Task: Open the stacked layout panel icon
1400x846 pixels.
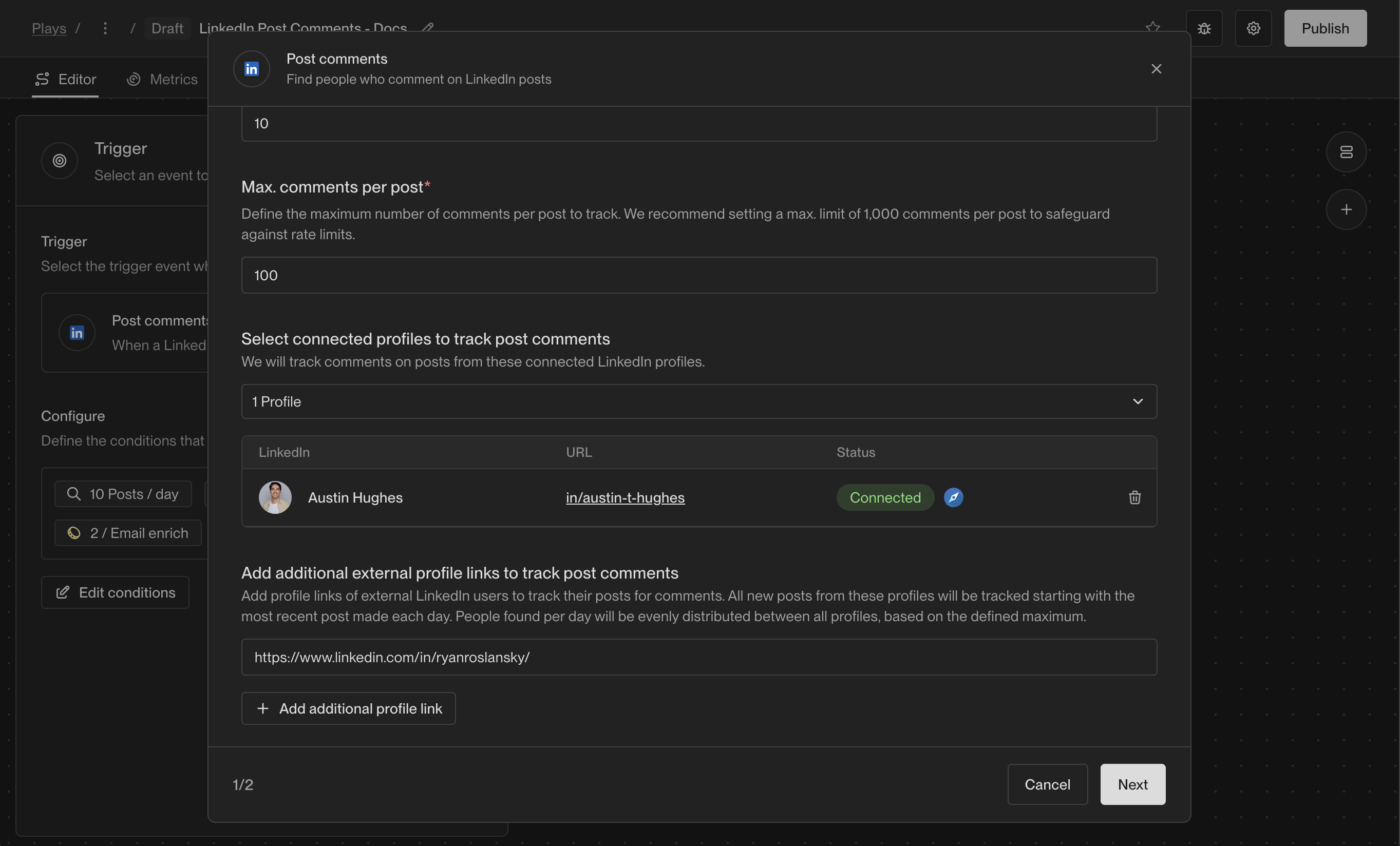Action: (1346, 152)
